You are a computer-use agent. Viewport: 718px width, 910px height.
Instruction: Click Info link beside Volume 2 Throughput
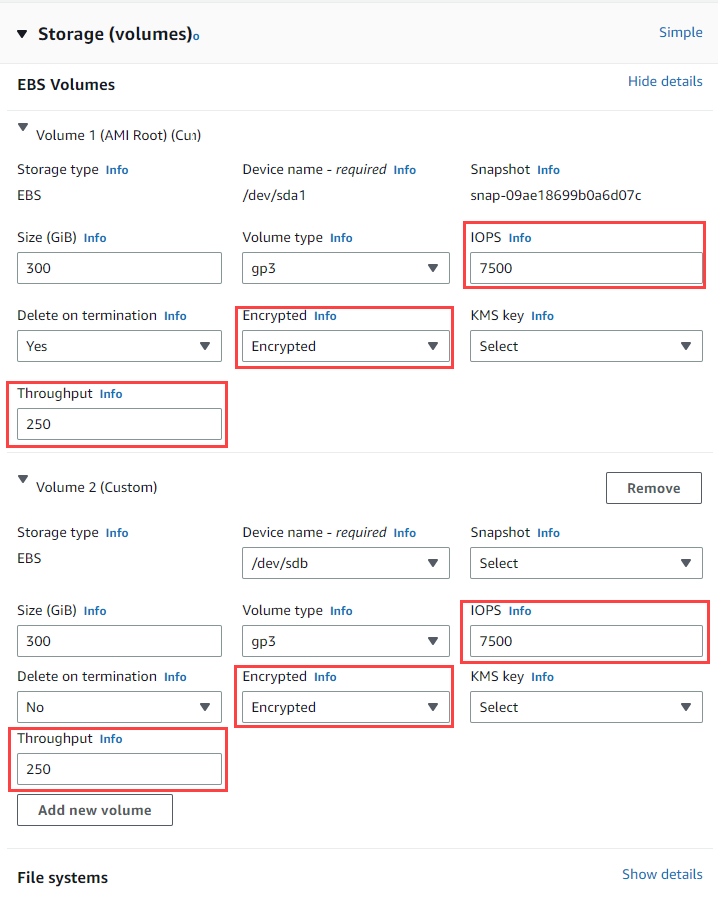point(111,739)
